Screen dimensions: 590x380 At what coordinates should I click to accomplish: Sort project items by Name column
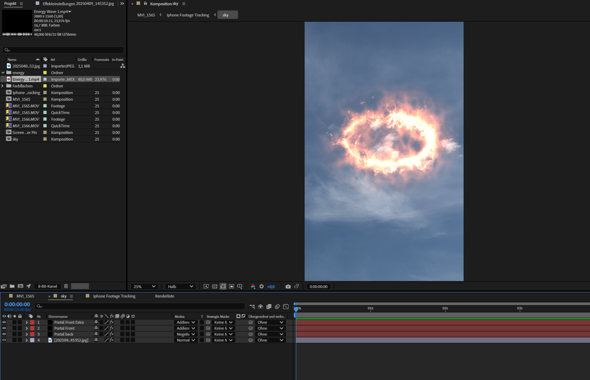[12, 59]
